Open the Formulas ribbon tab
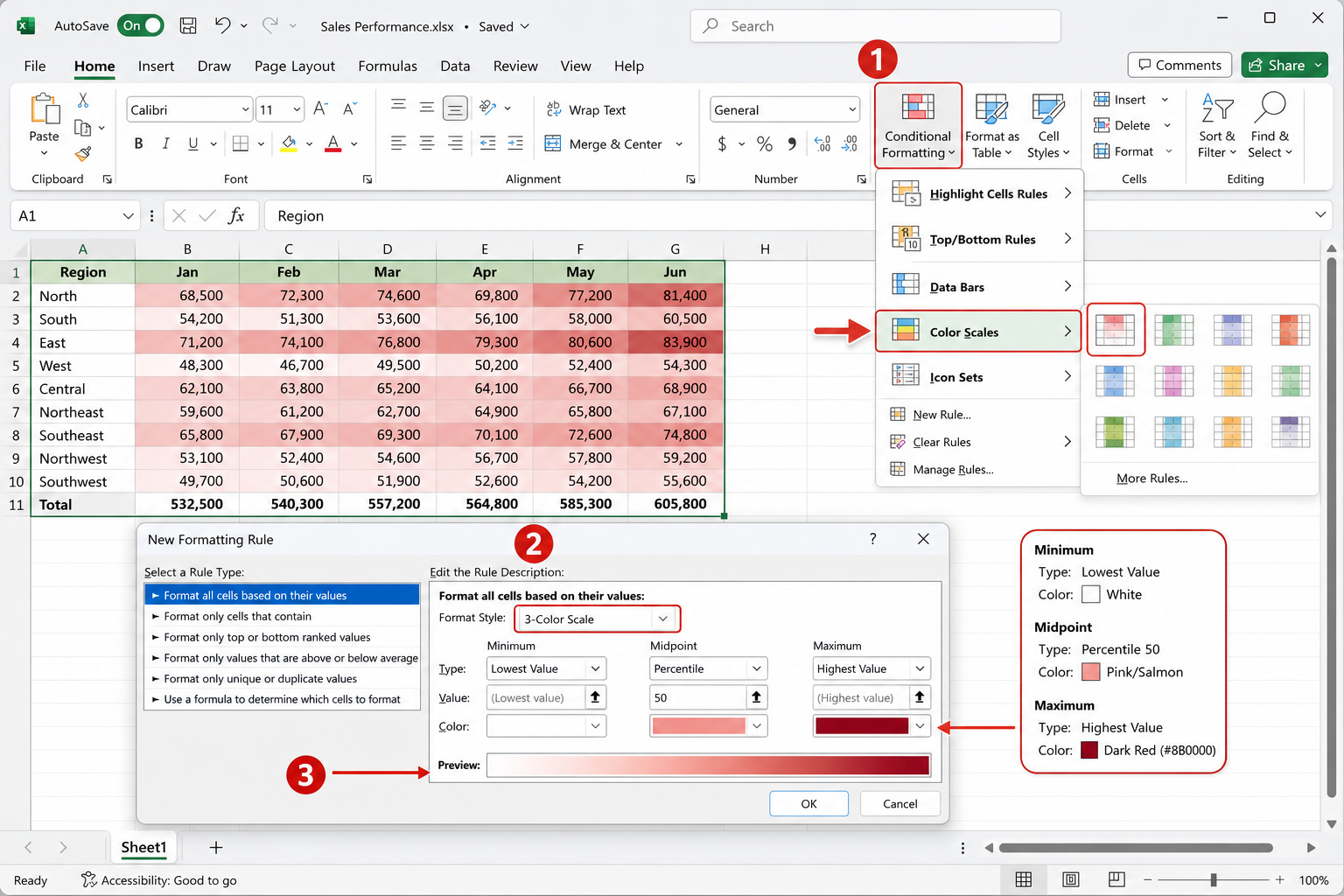Image resolution: width=1344 pixels, height=896 pixels. click(x=388, y=66)
